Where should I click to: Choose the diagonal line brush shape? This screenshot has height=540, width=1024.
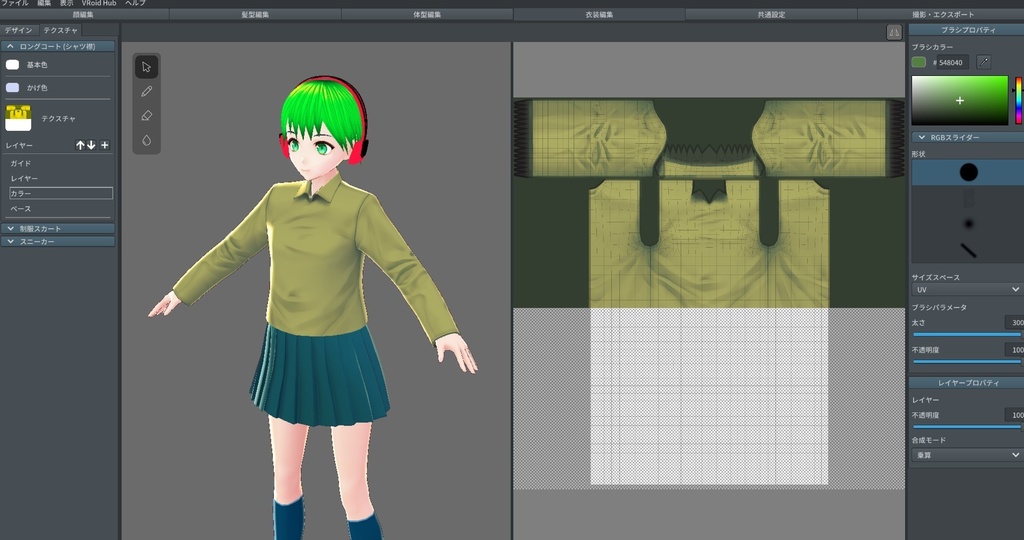(968, 250)
